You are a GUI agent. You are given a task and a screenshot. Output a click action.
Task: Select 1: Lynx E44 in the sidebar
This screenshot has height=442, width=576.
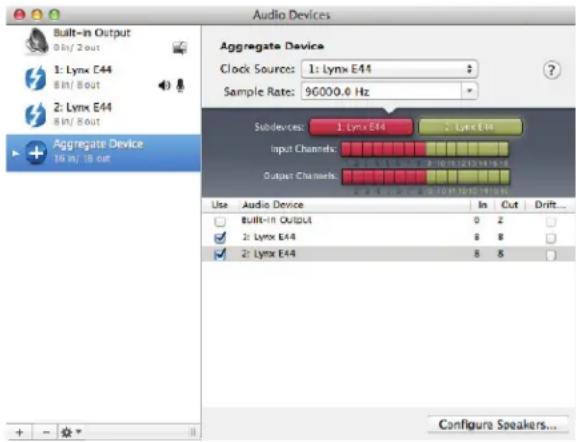coord(104,78)
